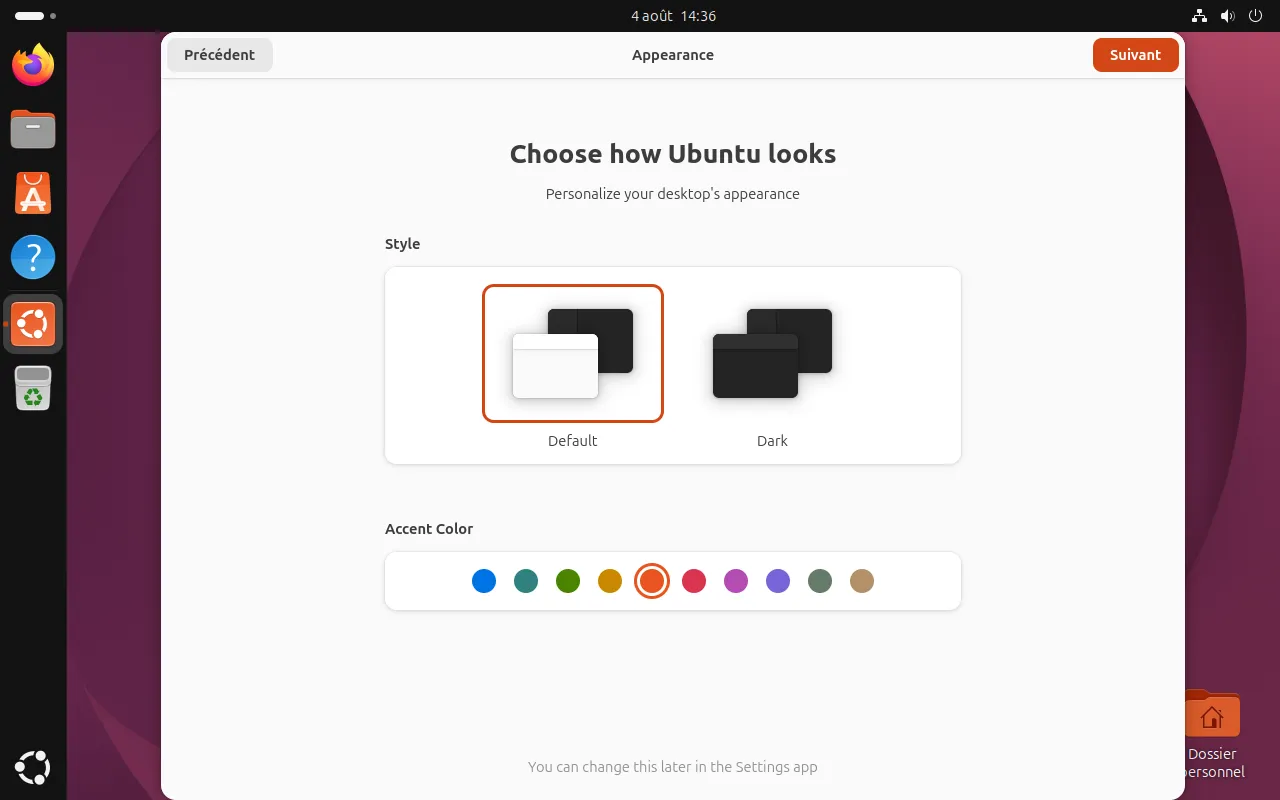Choose the magenta accent color
The width and height of the screenshot is (1280, 800).
point(736,581)
